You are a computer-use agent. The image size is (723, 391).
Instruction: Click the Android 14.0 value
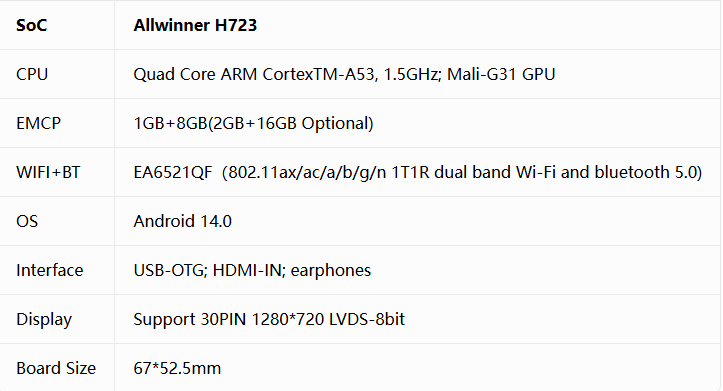point(183,221)
